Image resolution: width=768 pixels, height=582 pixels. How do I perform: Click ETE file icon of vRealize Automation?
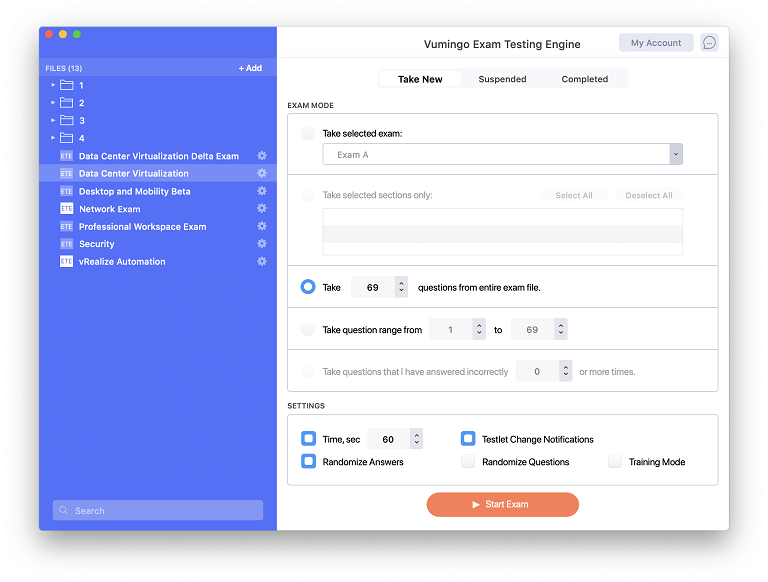pyautogui.click(x=67, y=262)
